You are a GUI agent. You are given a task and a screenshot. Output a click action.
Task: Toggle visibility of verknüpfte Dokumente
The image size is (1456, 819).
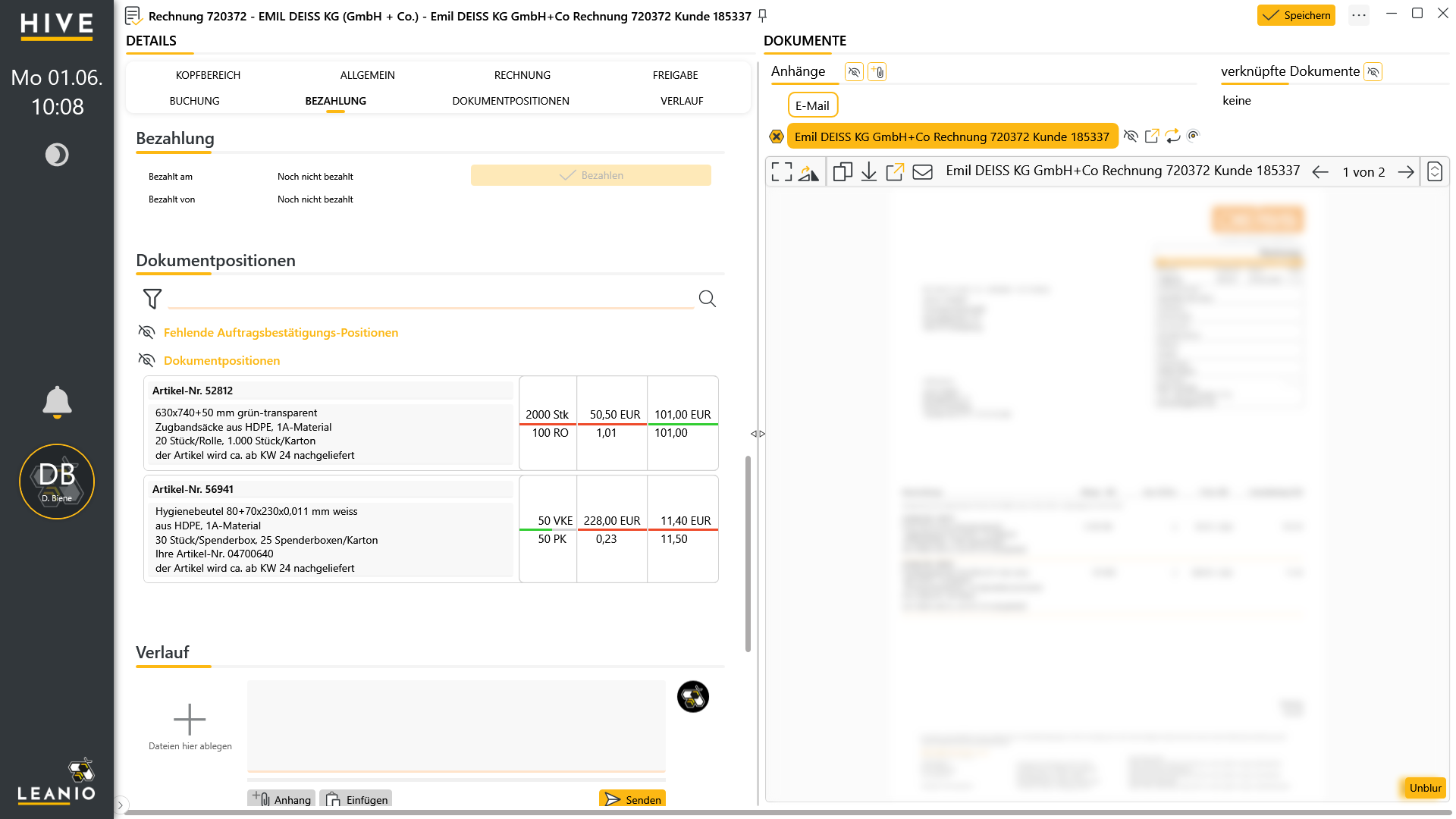pos(1373,72)
